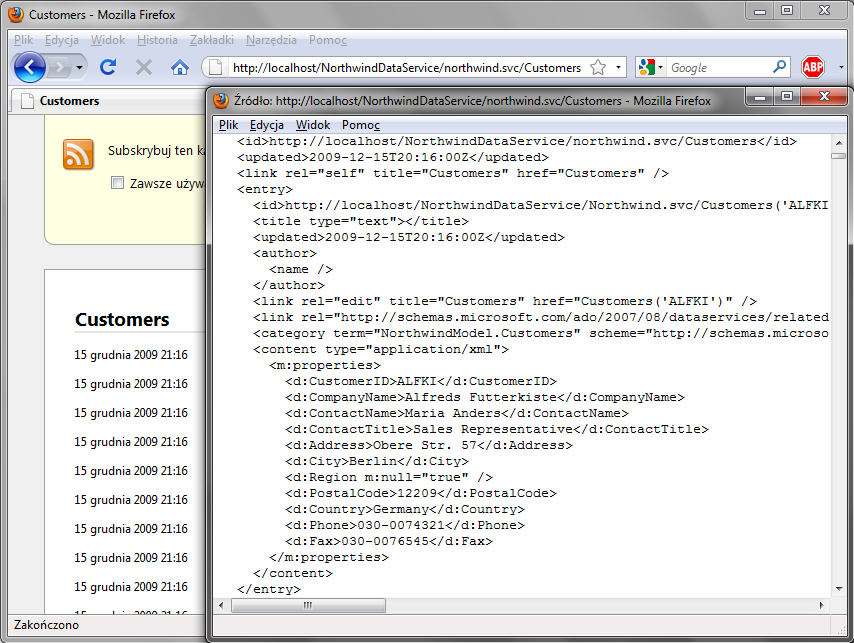Click the main window Firefox title icon
Viewport: 854px width, 643px height.
(x=16, y=14)
